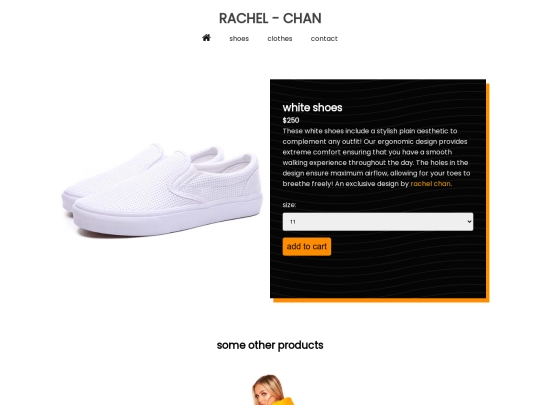The height and width of the screenshot is (405, 540).
Task: Click the white slip-on shoes photo
Action: tap(162, 190)
